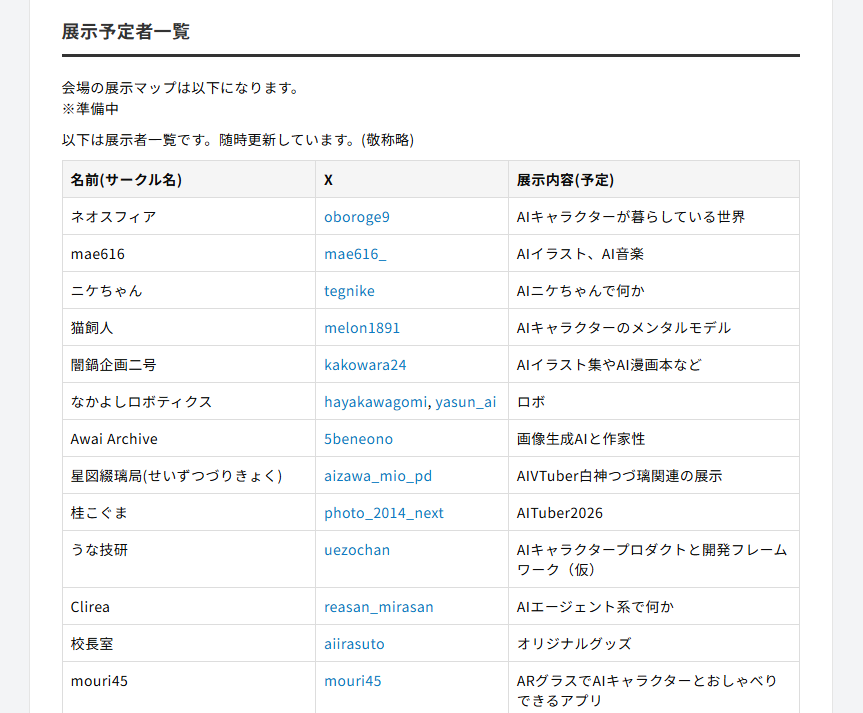
Task: Click the uezochan link for うな技研
Action: click(356, 549)
